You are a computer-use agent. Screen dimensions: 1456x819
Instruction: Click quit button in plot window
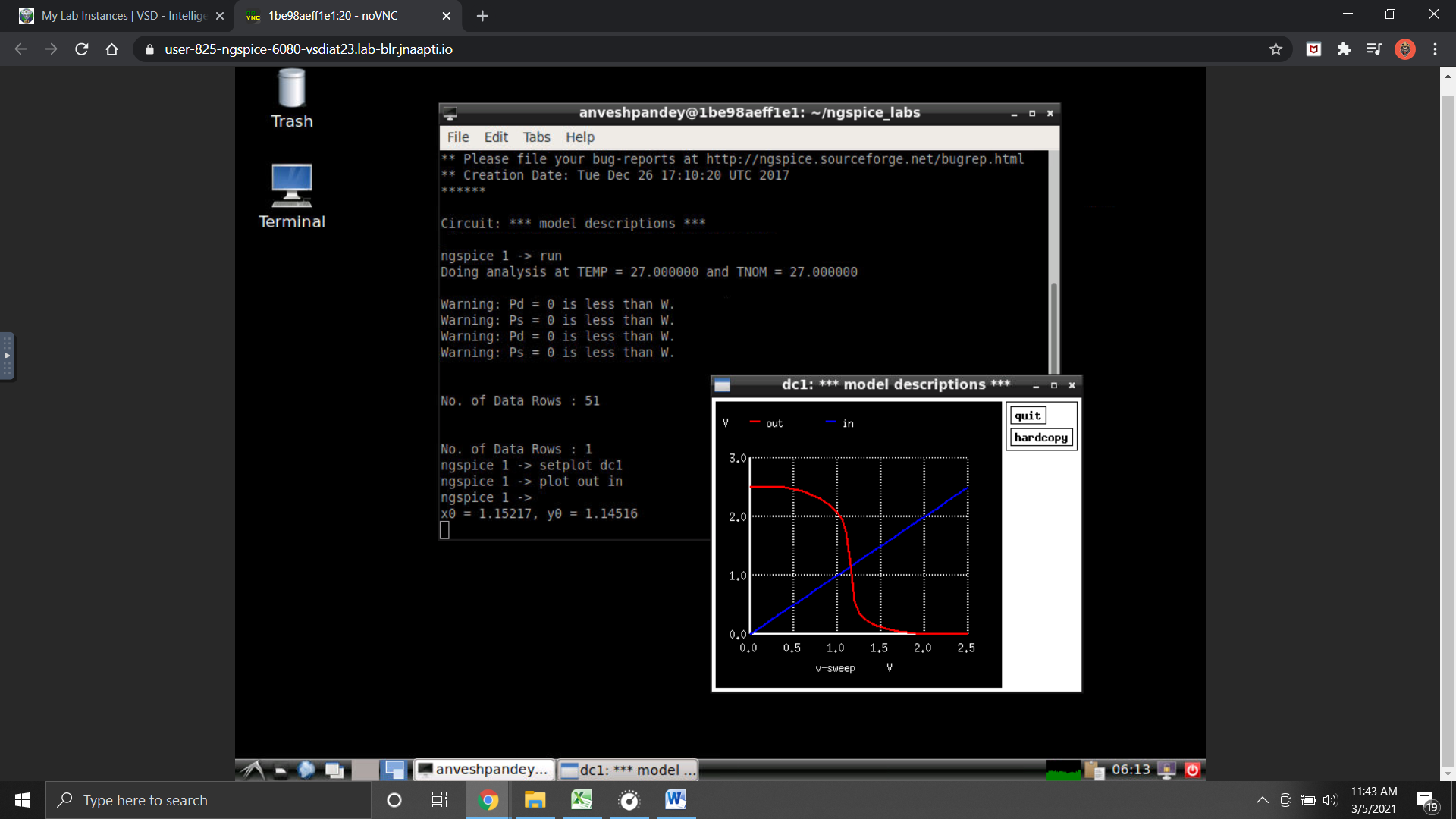point(1028,416)
